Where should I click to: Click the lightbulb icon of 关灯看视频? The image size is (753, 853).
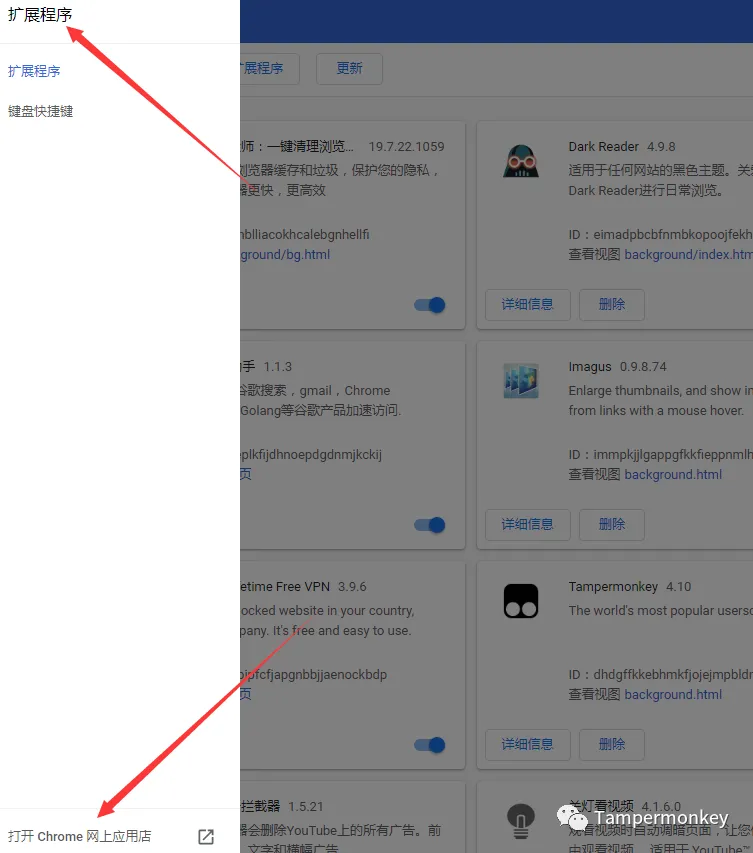point(521,821)
